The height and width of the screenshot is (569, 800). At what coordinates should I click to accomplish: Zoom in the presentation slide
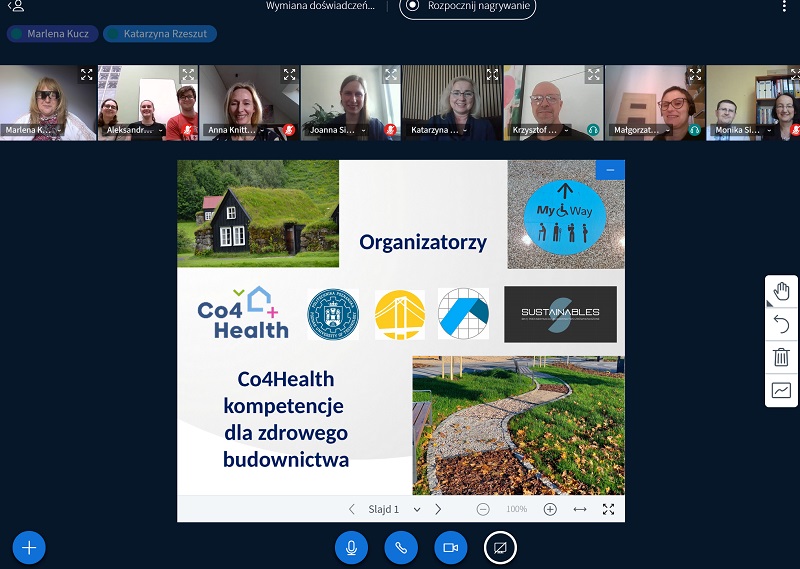(x=549, y=509)
